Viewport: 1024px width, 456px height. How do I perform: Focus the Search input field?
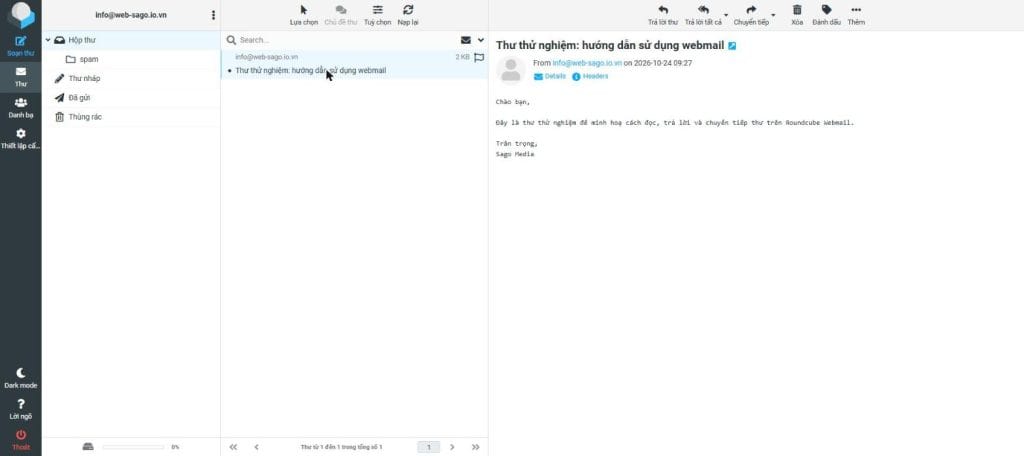coord(347,40)
